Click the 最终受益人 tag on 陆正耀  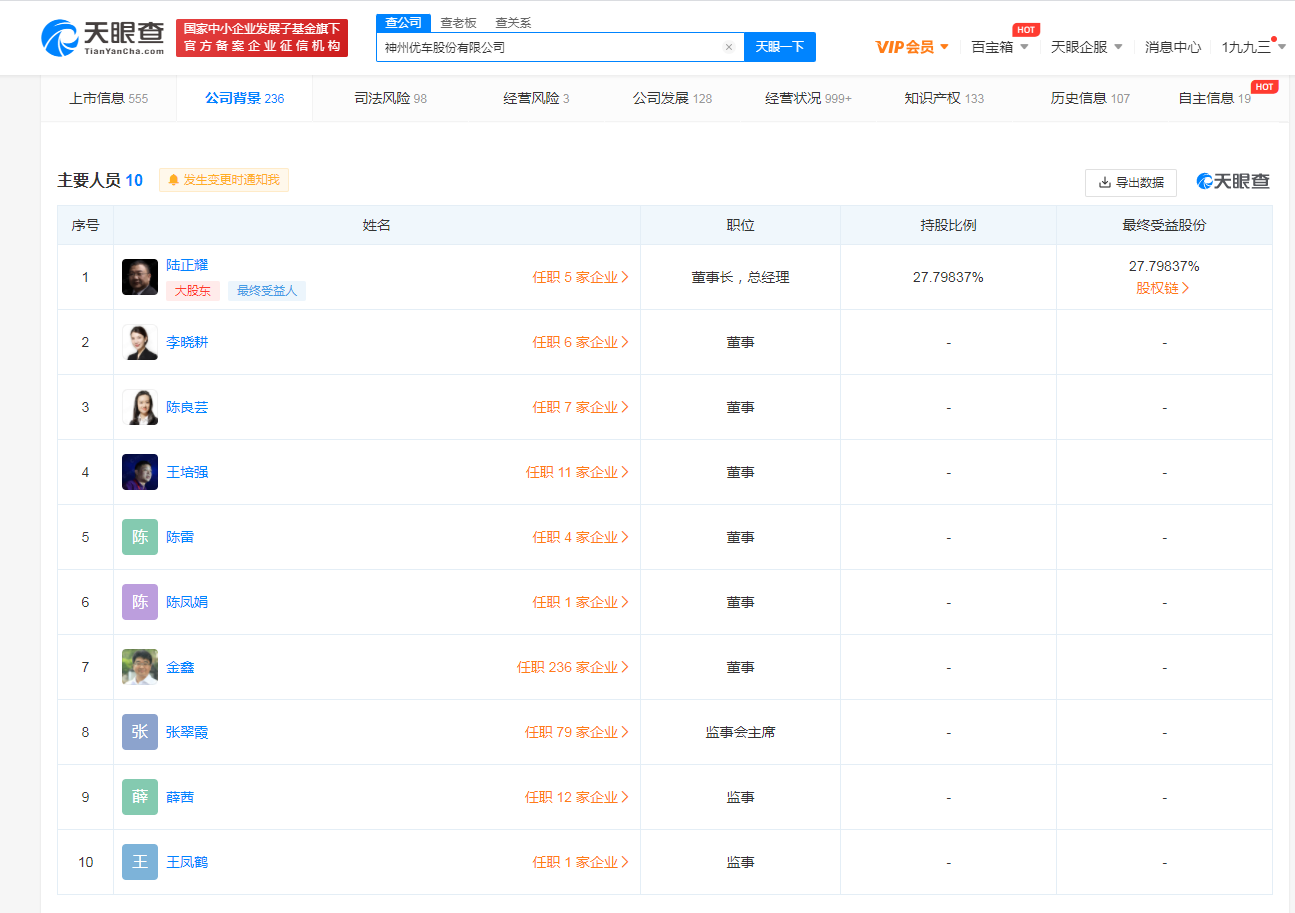[267, 291]
